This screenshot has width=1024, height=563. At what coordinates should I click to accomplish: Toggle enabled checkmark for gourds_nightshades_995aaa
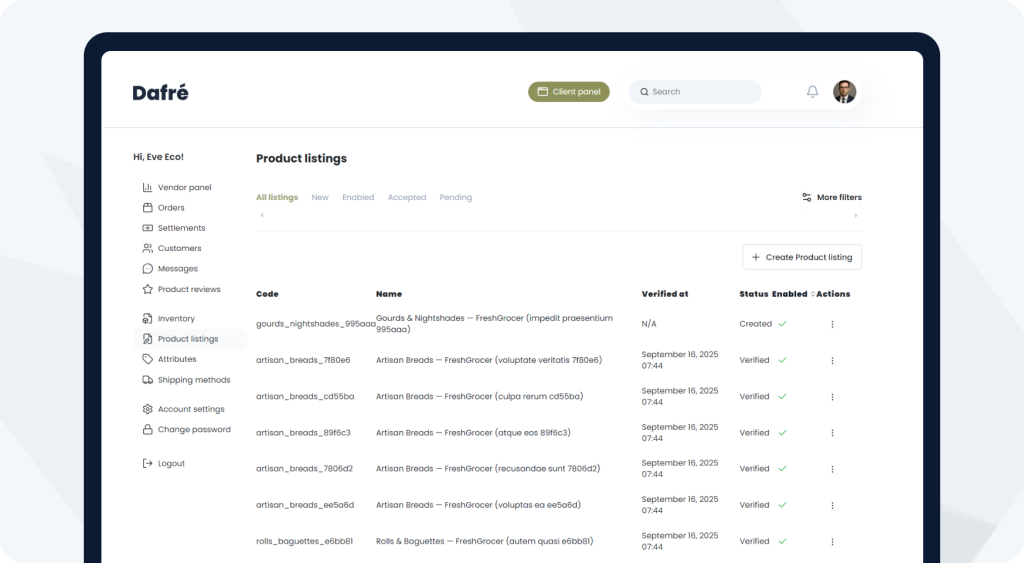point(782,324)
